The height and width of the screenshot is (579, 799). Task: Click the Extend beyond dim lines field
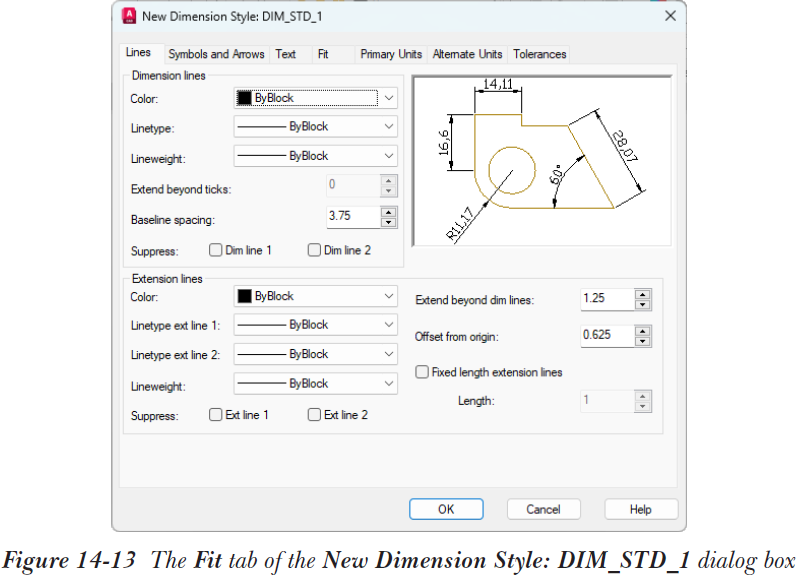(607, 299)
